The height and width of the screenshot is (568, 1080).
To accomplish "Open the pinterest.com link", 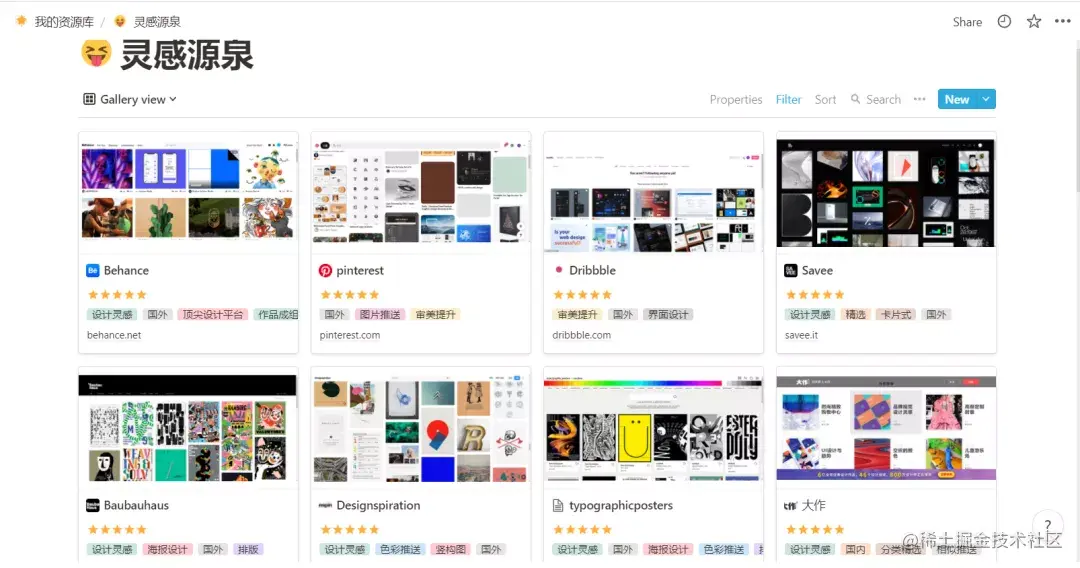I will [x=349, y=335].
